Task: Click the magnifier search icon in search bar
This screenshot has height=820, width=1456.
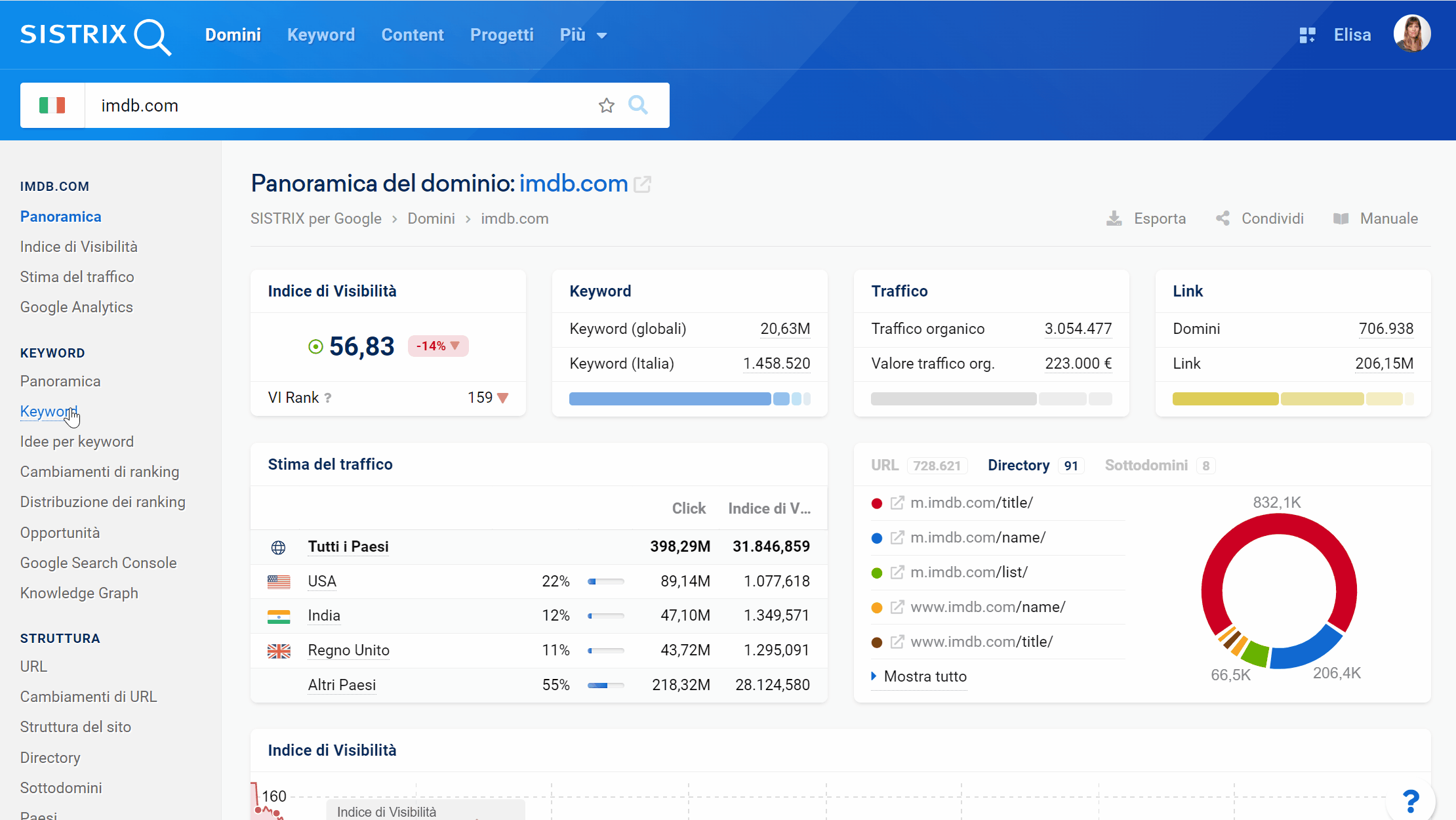Action: (638, 105)
